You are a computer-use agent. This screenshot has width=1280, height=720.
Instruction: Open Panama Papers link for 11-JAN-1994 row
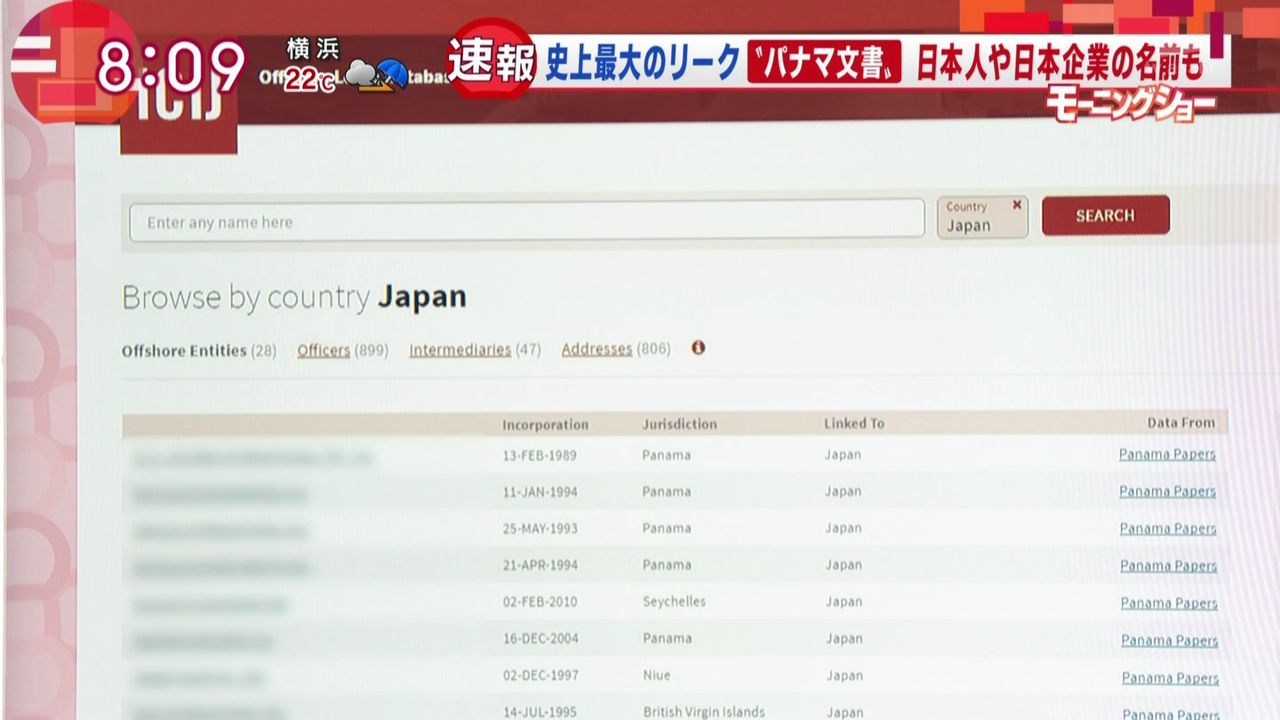1167,491
